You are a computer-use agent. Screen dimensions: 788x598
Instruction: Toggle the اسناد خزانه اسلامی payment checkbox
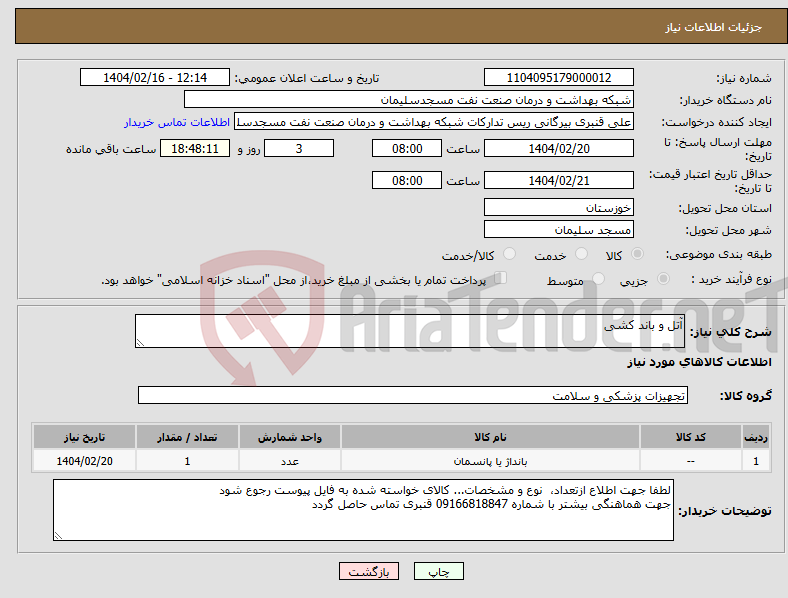click(x=501, y=278)
